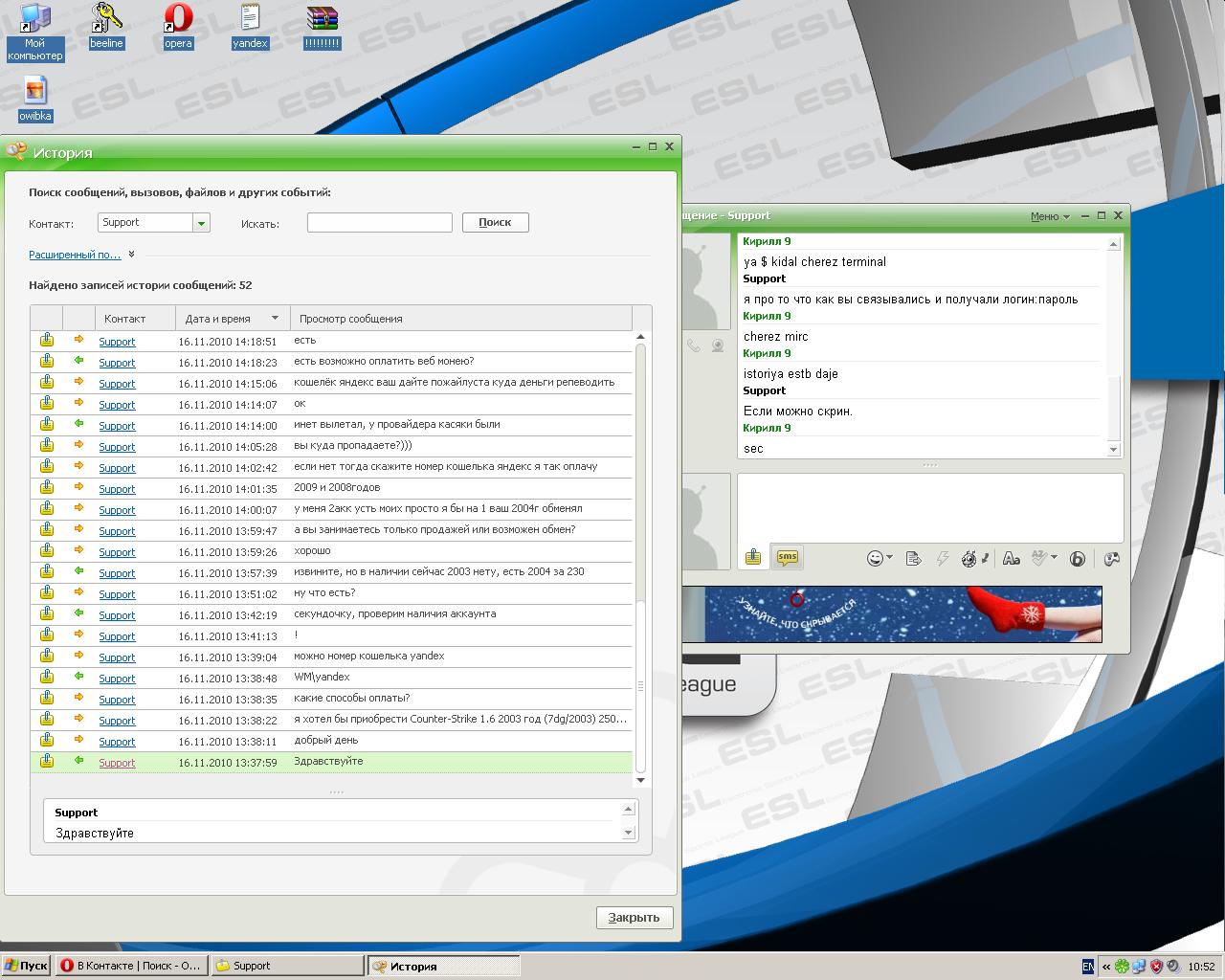The width and height of the screenshot is (1225, 980).
Task: Open the animated Mults character icon
Action: pos(969,559)
